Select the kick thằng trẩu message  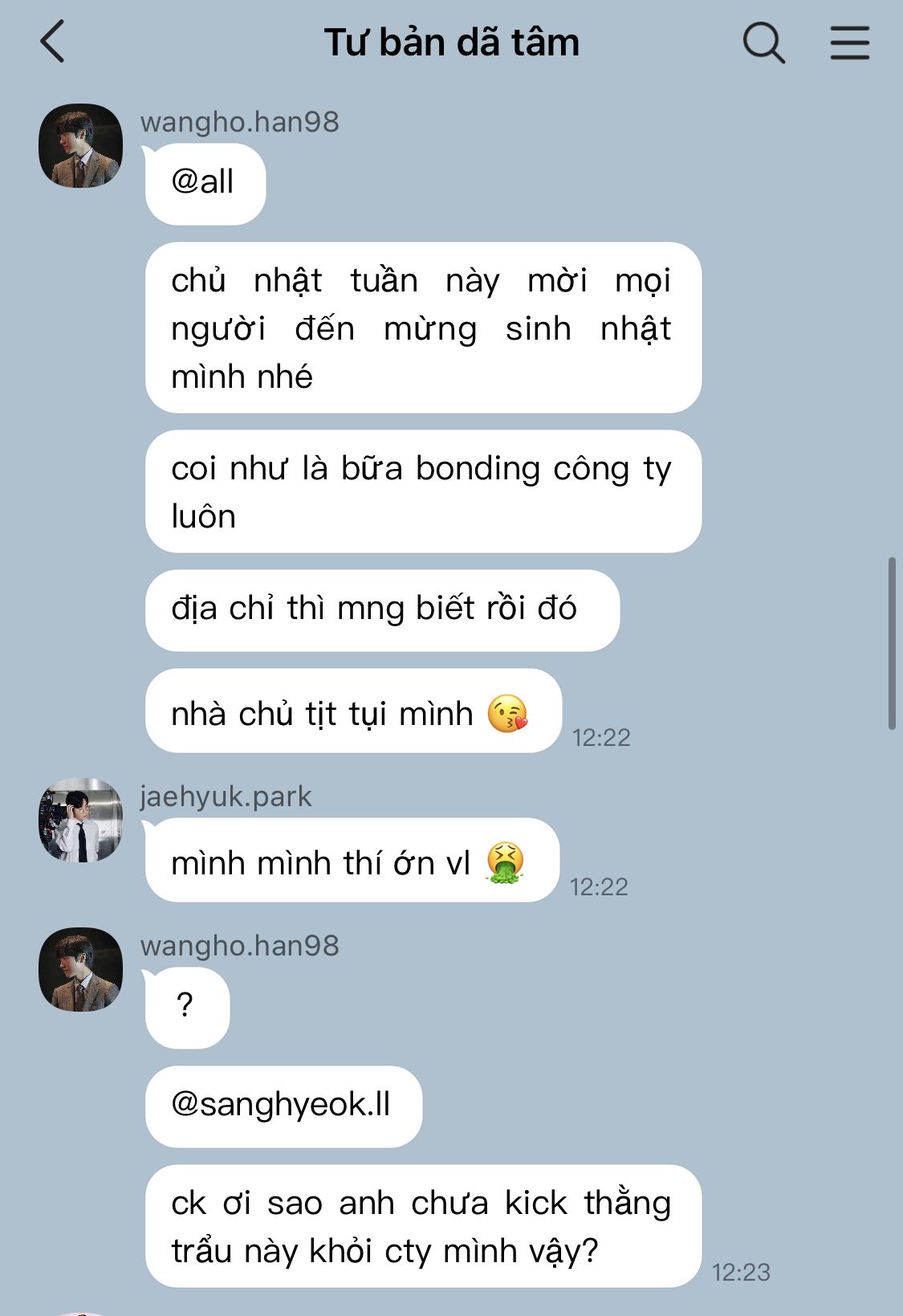click(423, 1226)
